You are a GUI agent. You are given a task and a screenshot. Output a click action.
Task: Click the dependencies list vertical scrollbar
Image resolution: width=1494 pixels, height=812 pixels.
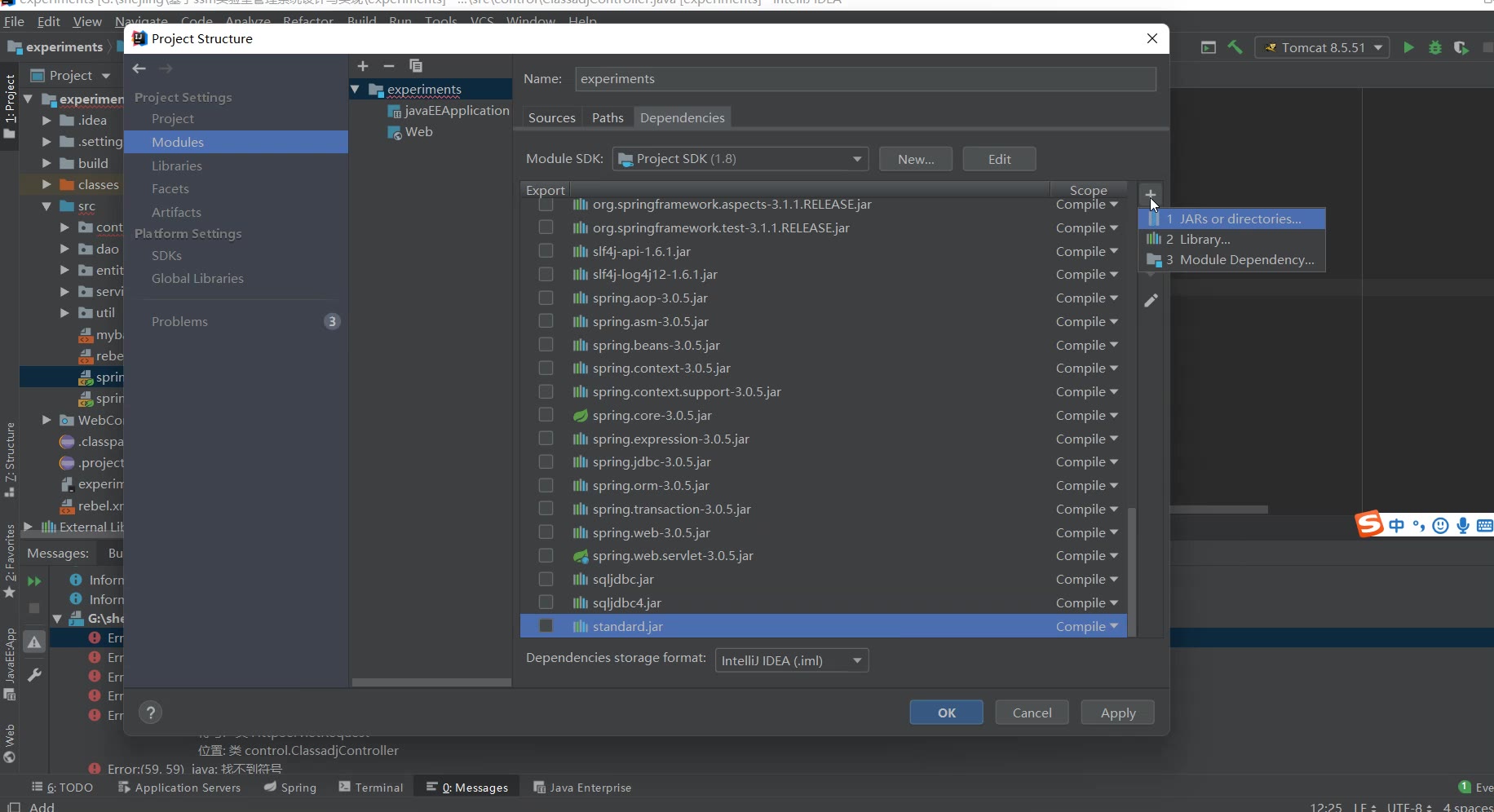coord(1132,571)
